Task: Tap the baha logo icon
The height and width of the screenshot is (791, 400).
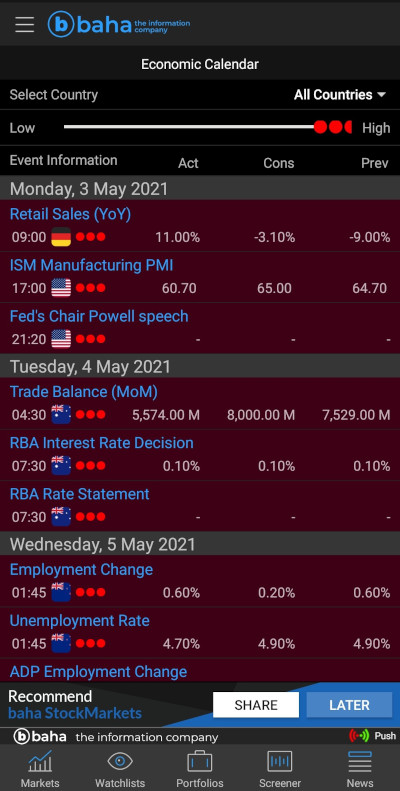Action: coord(61,24)
